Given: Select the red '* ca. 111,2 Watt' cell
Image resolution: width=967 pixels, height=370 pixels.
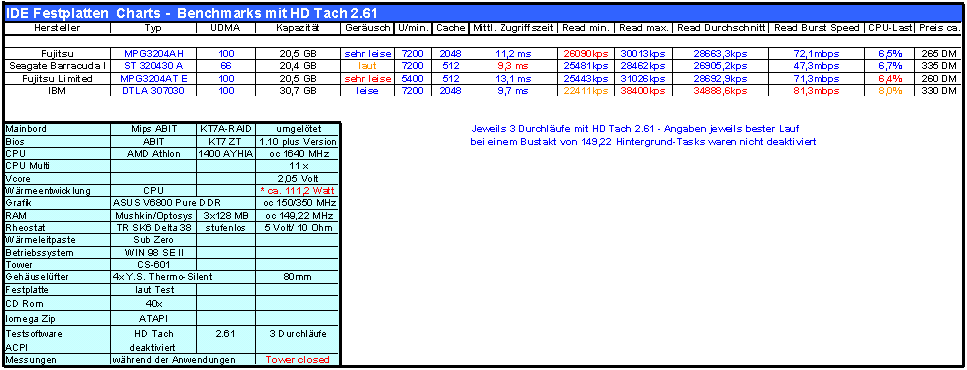Looking at the screenshot, I should coord(297,191).
